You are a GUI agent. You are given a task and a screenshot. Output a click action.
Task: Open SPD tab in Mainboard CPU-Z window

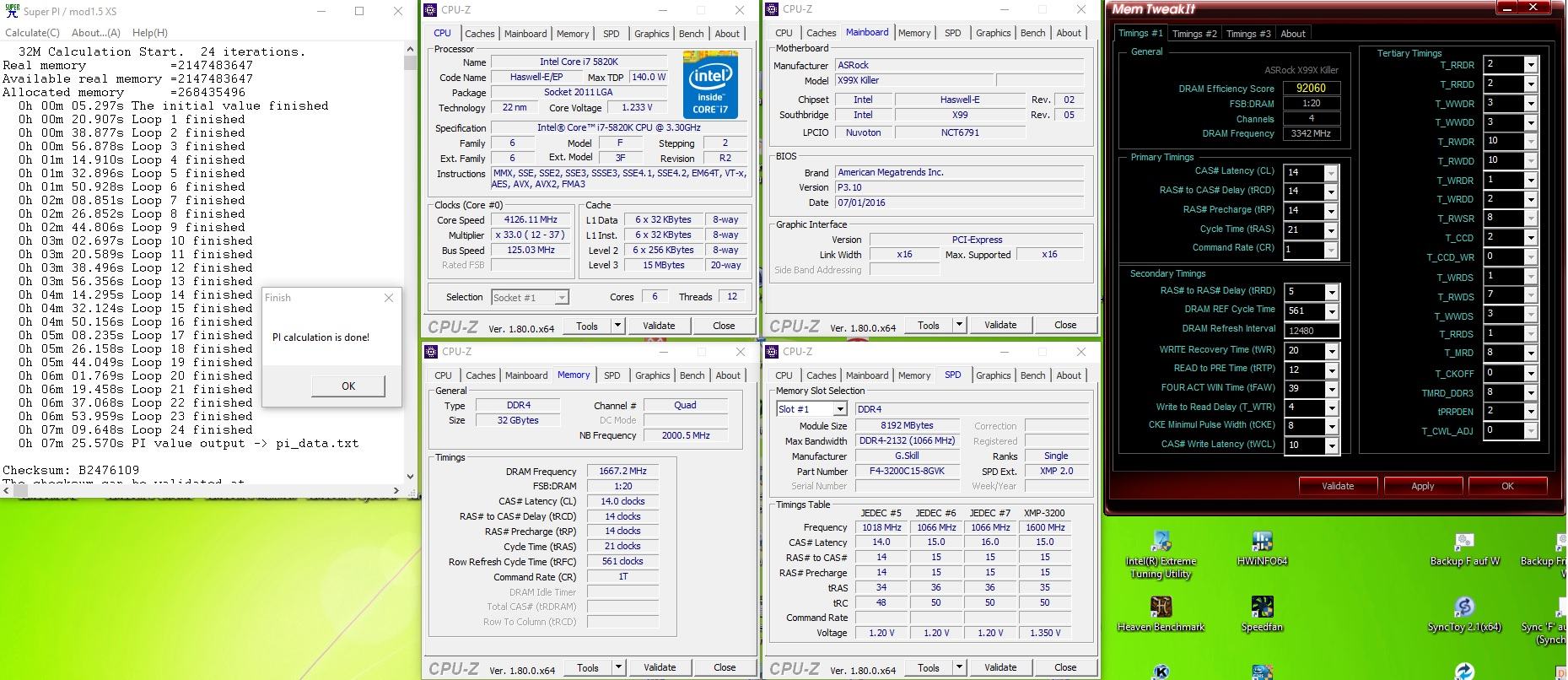pos(953,33)
